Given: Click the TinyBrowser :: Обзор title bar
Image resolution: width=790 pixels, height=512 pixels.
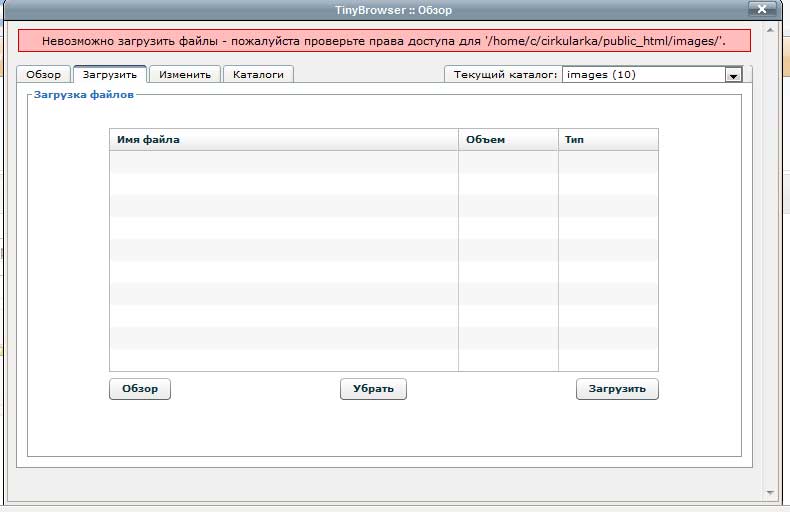Looking at the screenshot, I should click(393, 9).
